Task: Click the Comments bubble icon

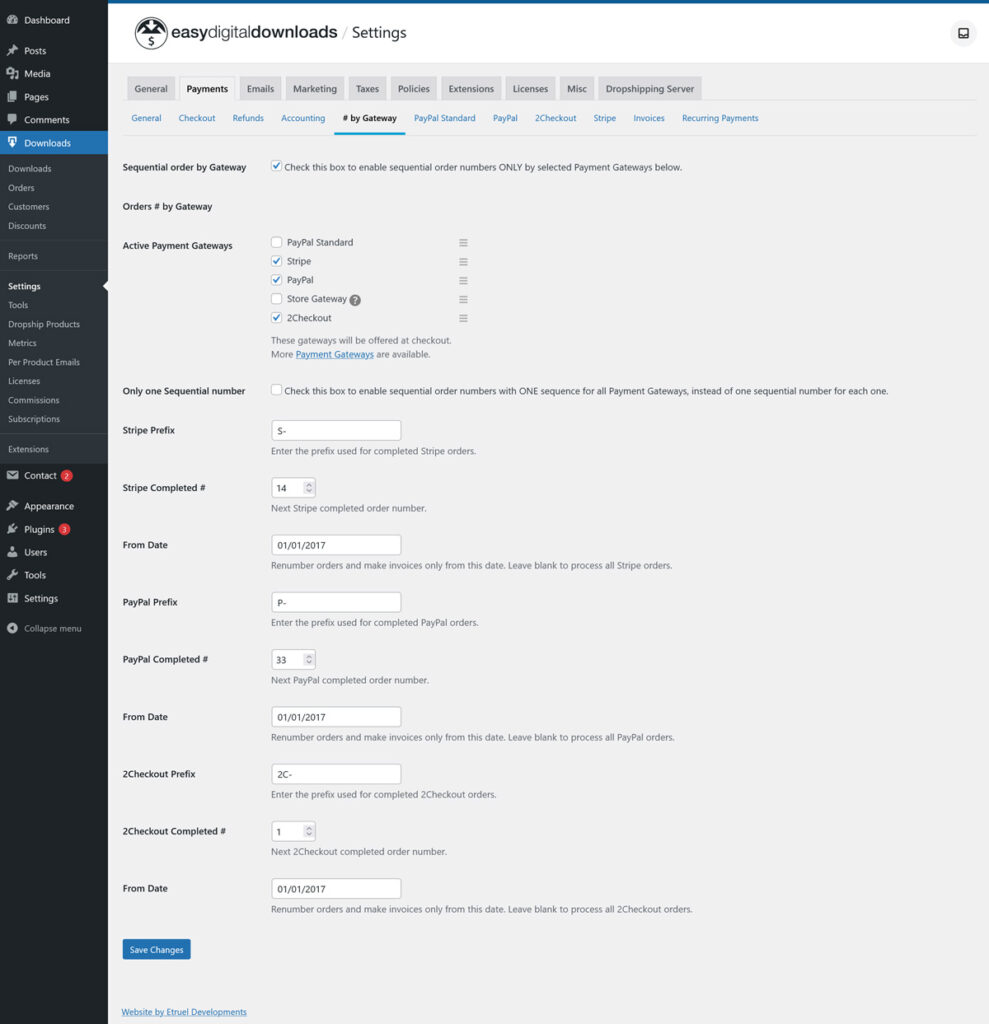Action: tap(12, 120)
